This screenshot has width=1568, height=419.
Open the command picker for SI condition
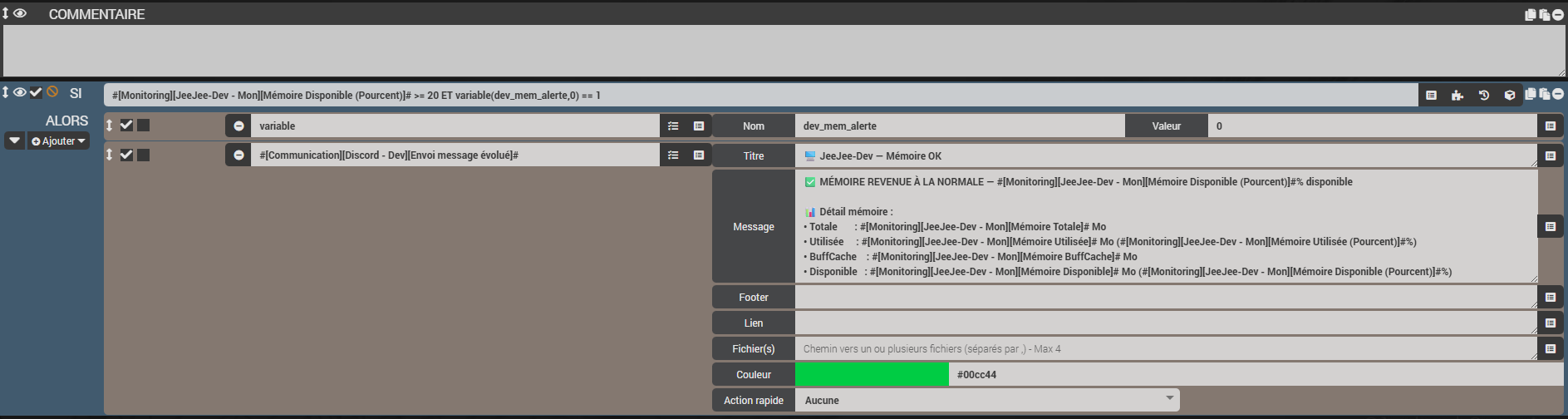coord(1431,95)
